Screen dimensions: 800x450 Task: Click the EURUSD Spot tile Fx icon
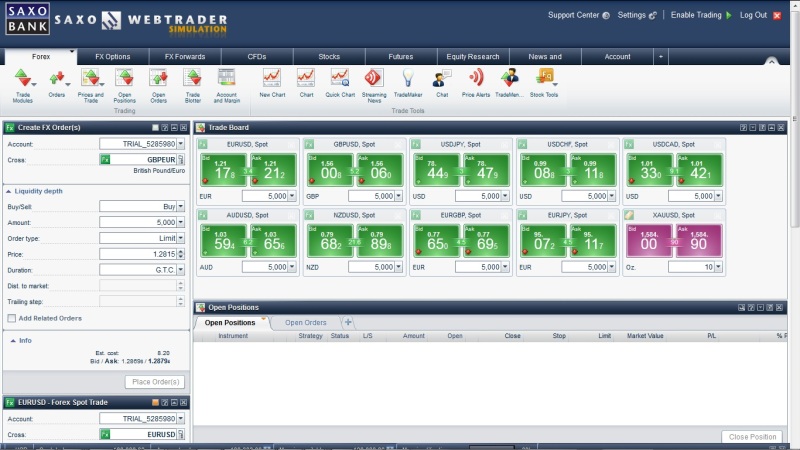point(203,144)
